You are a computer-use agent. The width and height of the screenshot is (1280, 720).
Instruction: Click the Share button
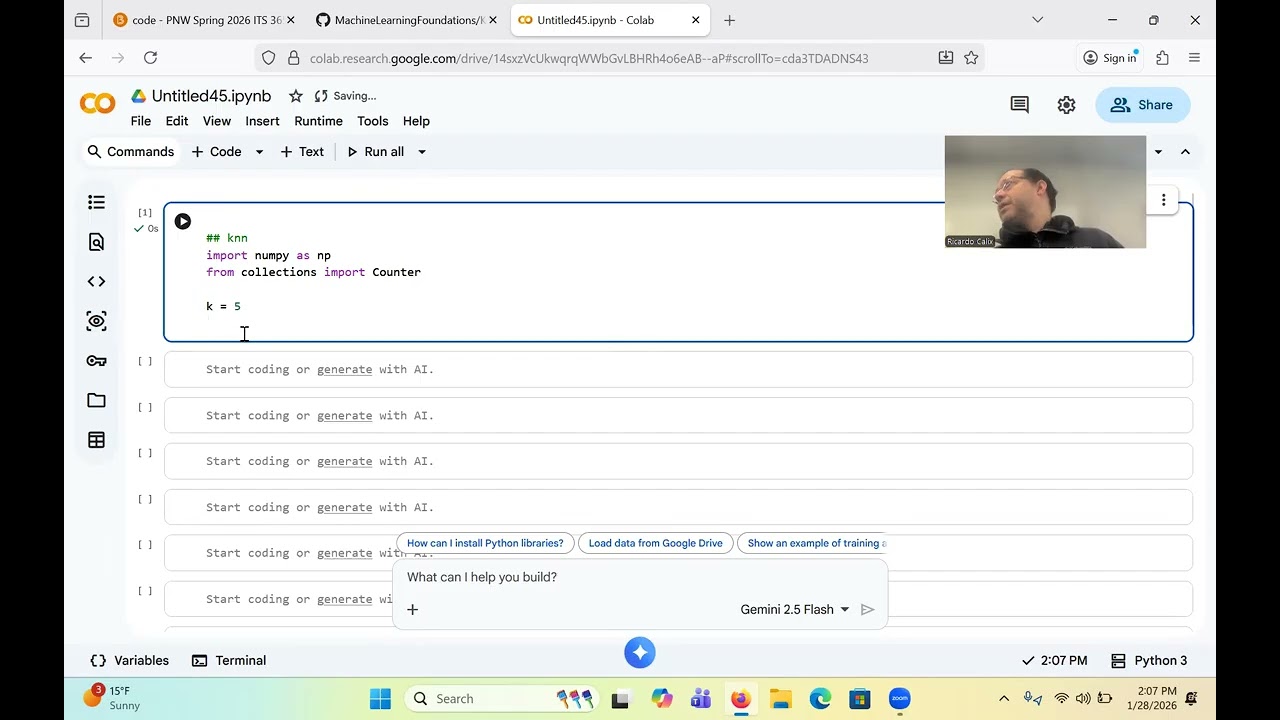pos(1143,105)
